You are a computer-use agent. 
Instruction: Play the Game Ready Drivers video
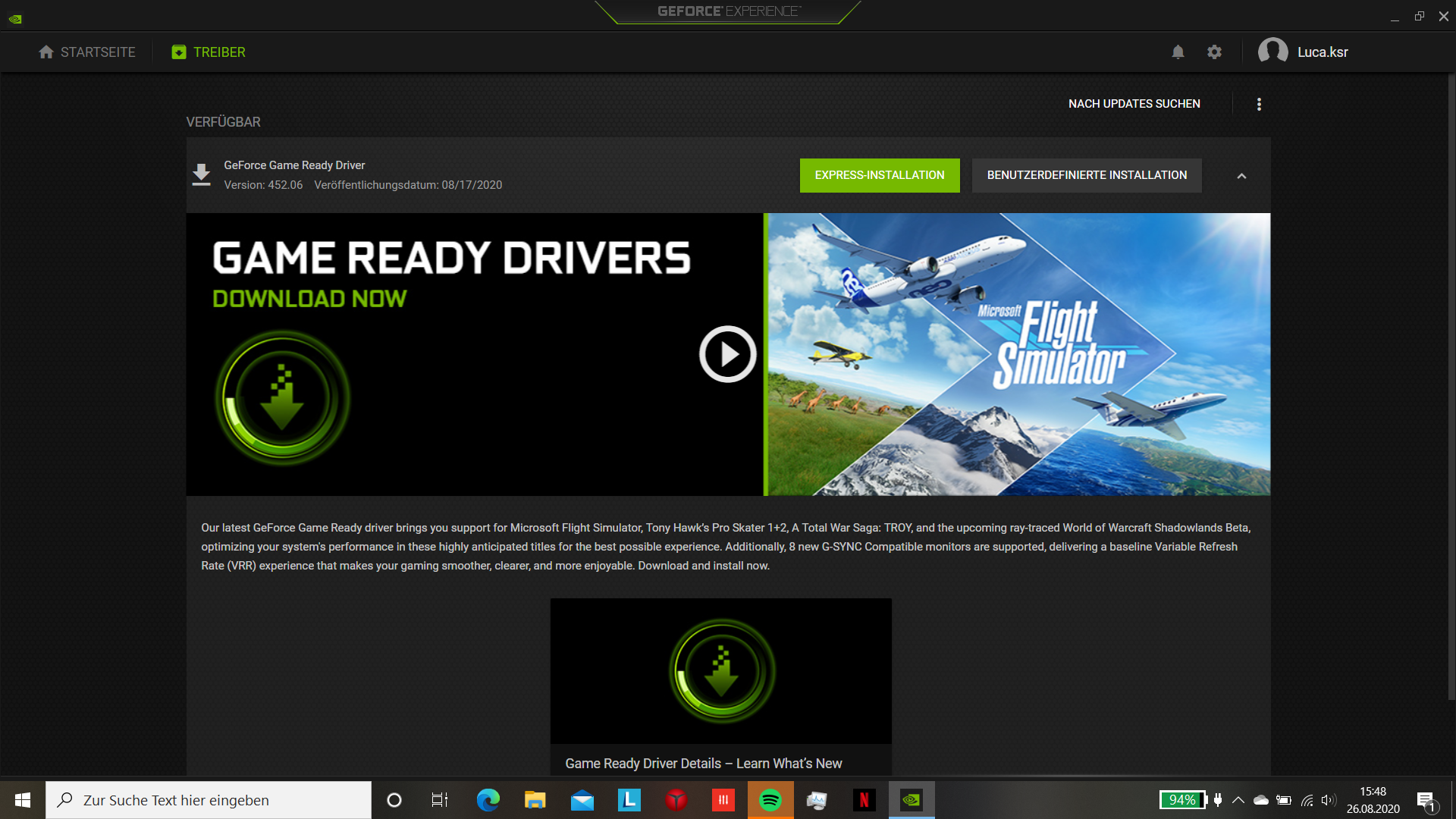728,354
